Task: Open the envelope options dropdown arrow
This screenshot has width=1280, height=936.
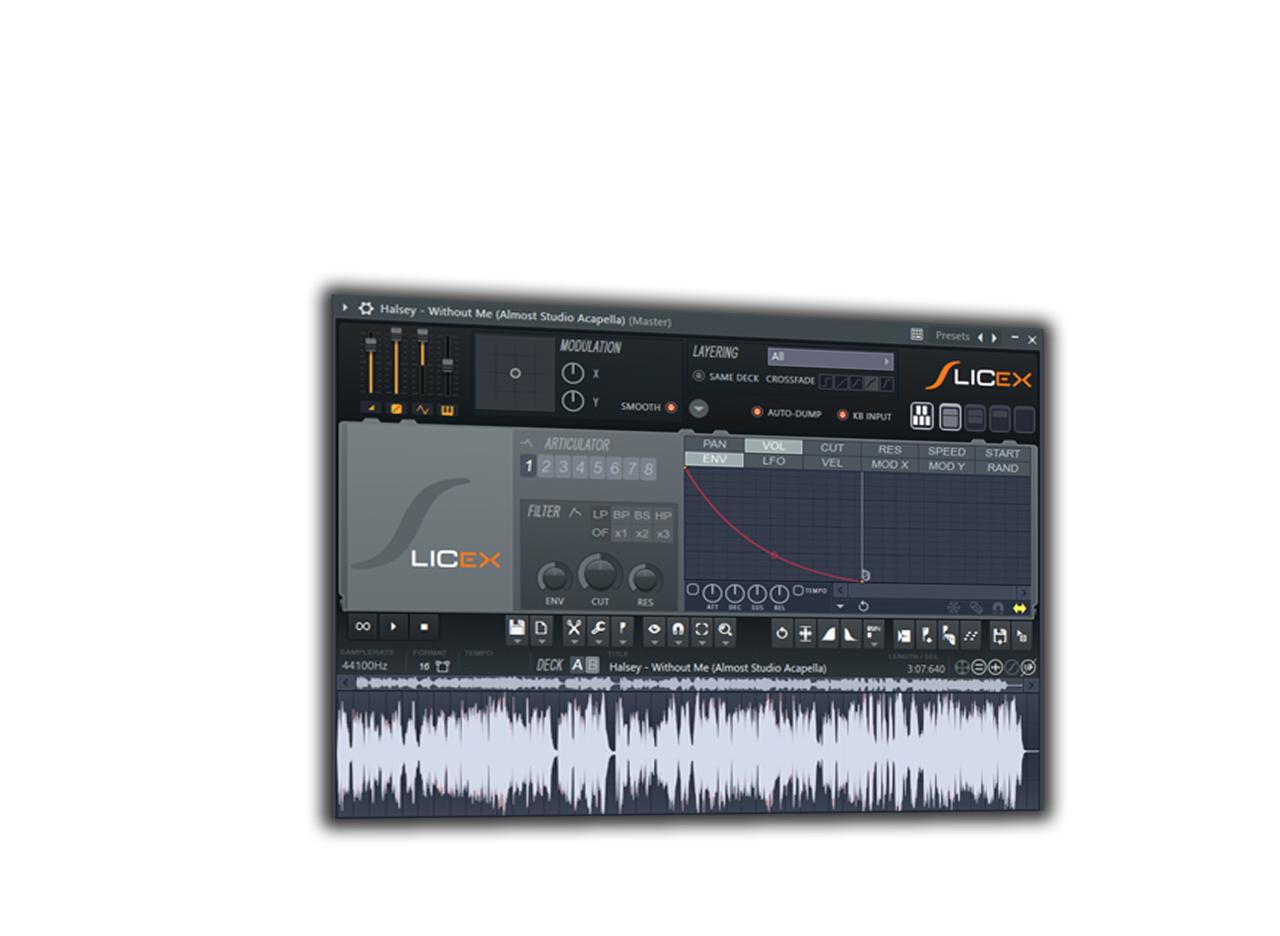Action: point(840,606)
